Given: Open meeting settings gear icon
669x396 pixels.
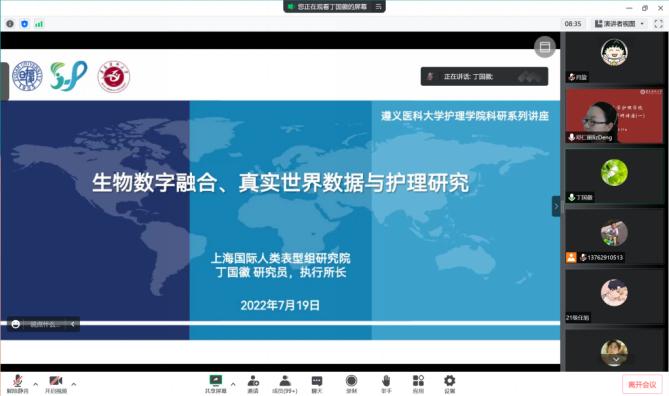Looking at the screenshot, I should 450,384.
